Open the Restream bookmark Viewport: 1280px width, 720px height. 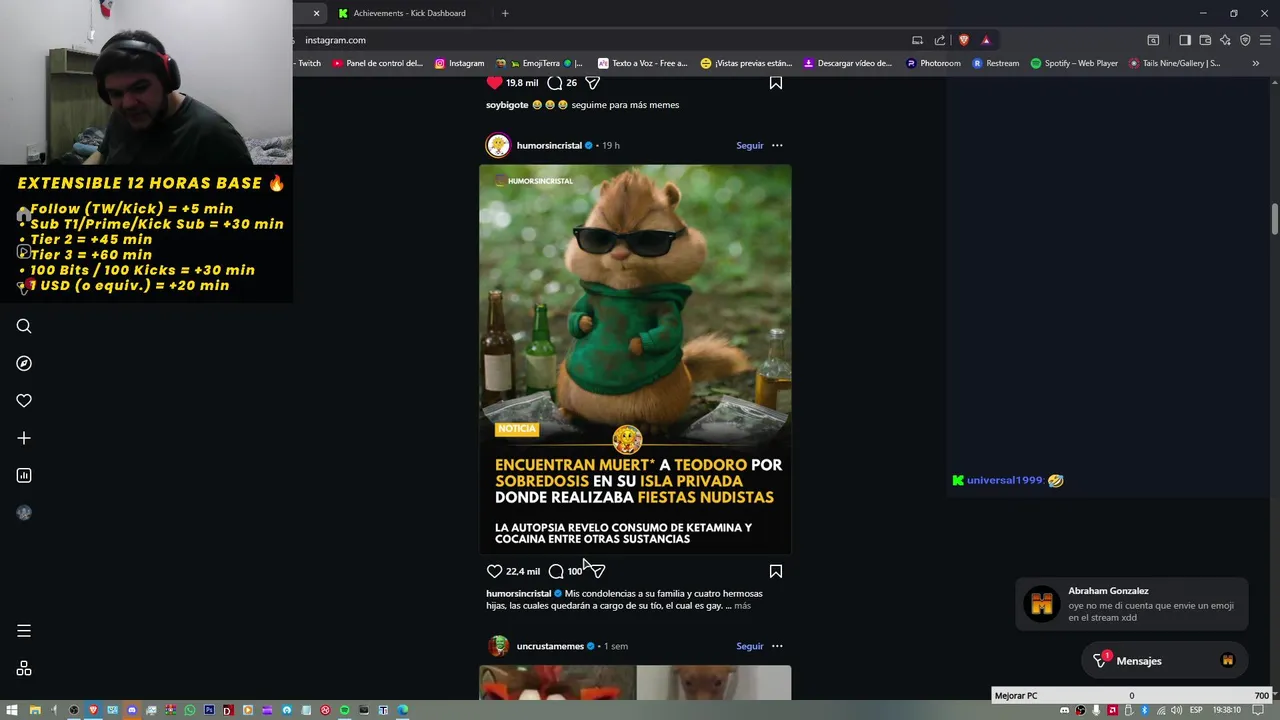995,63
